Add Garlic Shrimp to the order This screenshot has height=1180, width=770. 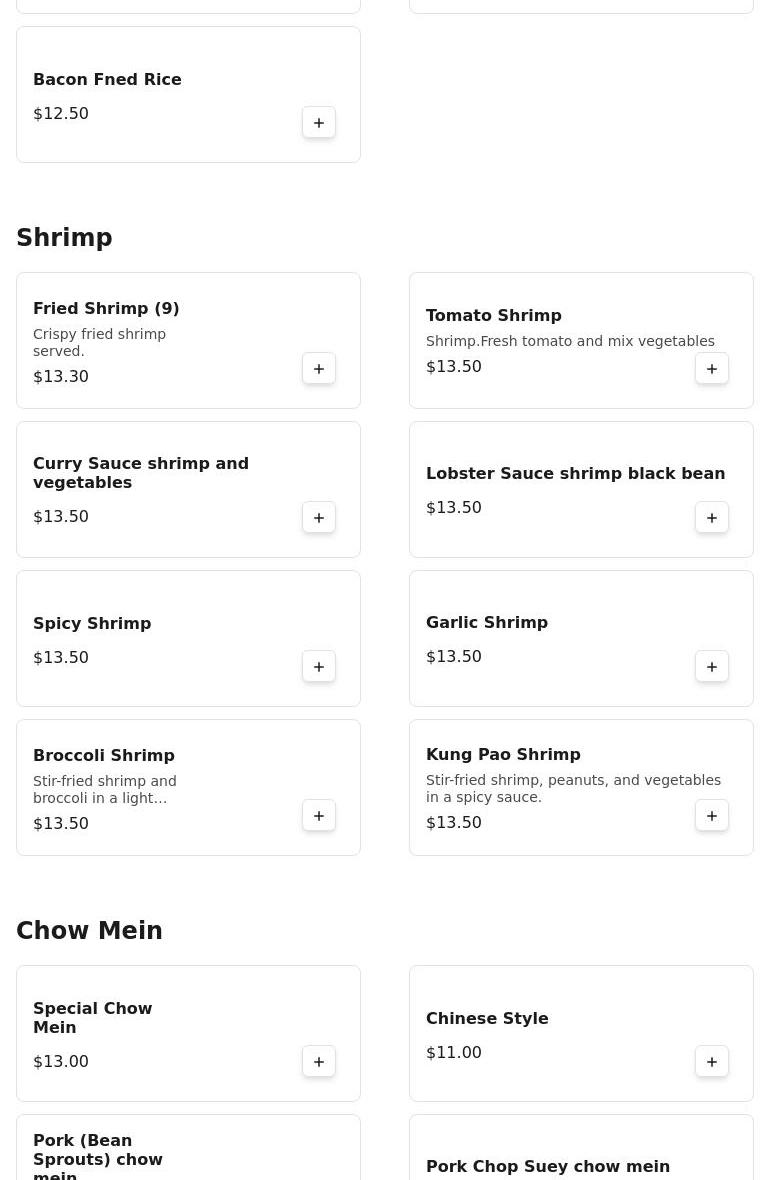(x=712, y=667)
